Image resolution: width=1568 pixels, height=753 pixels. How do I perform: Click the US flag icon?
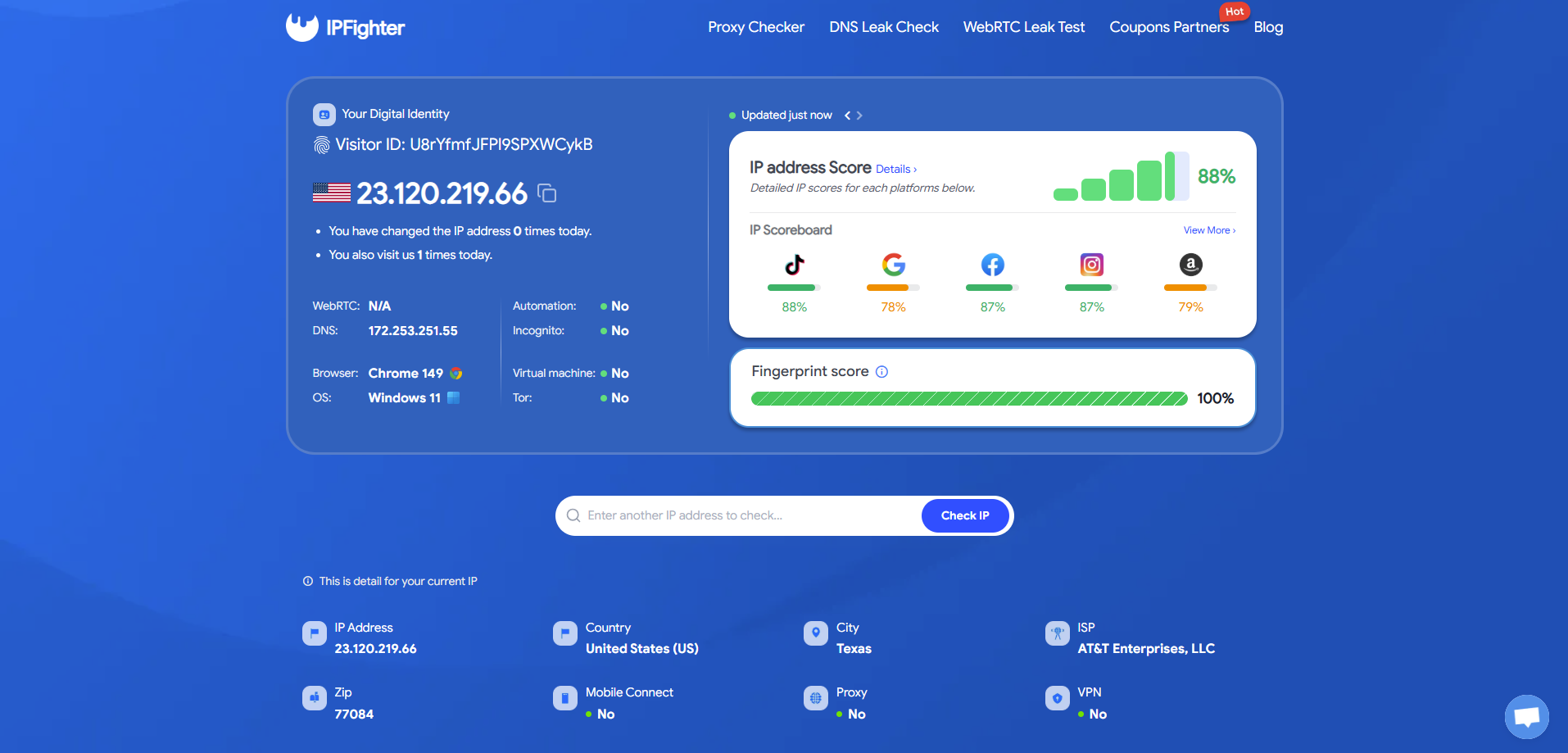click(331, 193)
